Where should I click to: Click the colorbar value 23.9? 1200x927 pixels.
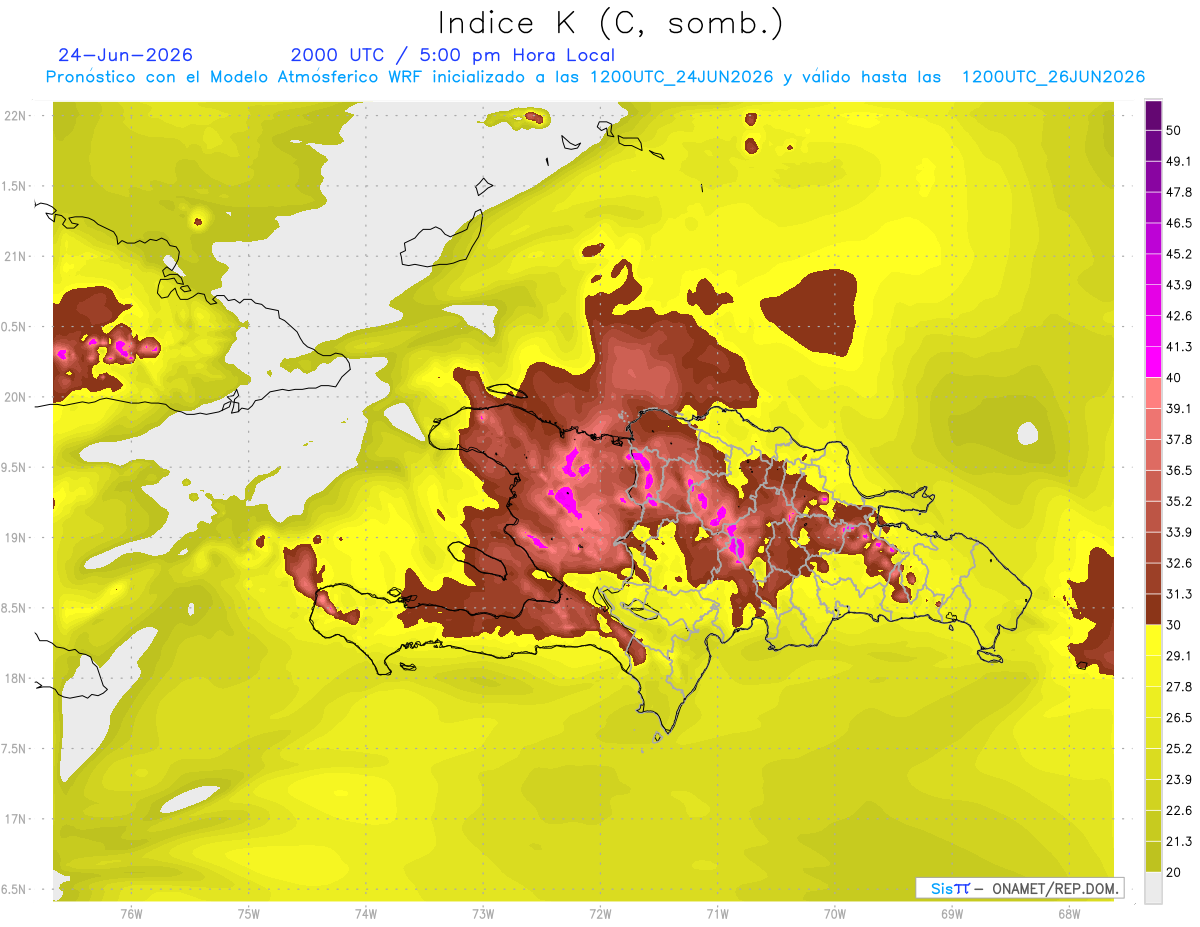1179,780
